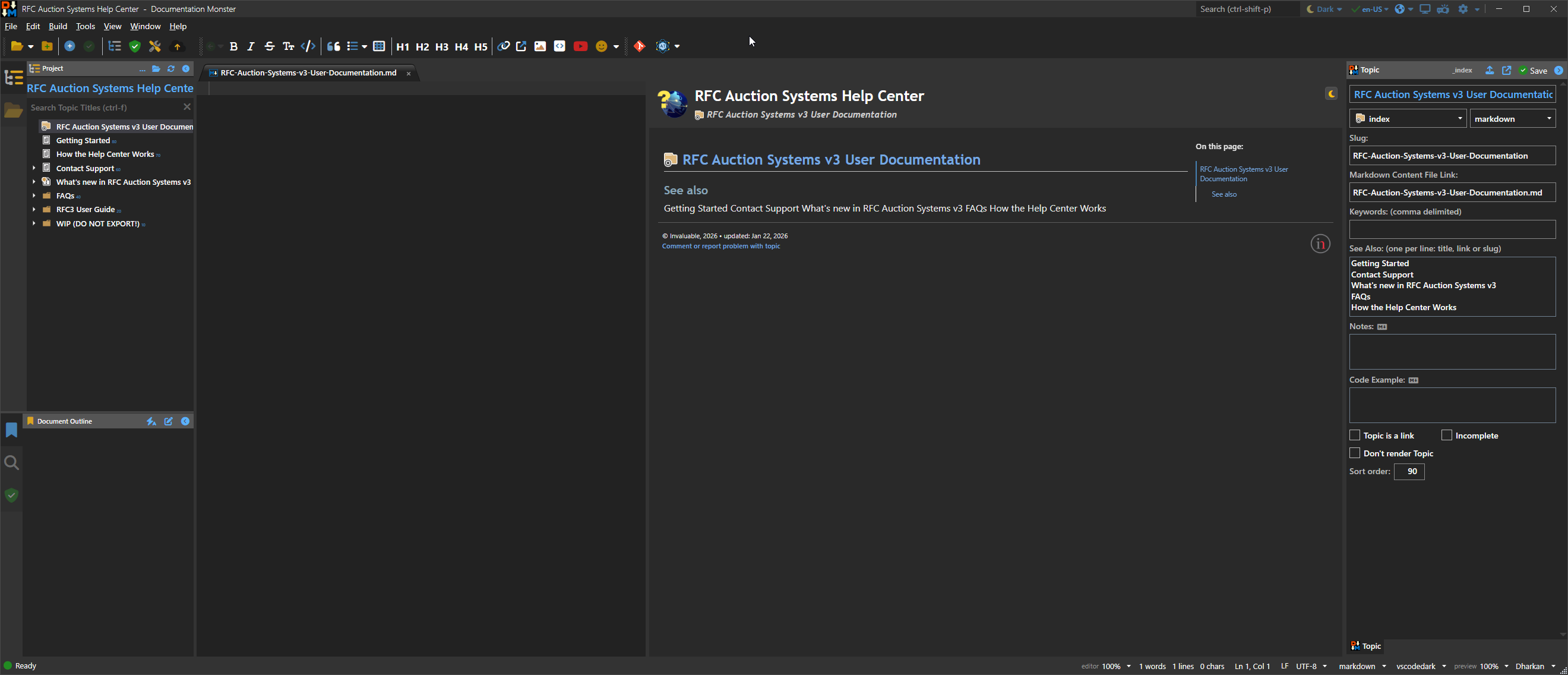Click the Git commit toolbar icon
The width and height of the screenshot is (1568, 675).
coord(639,46)
